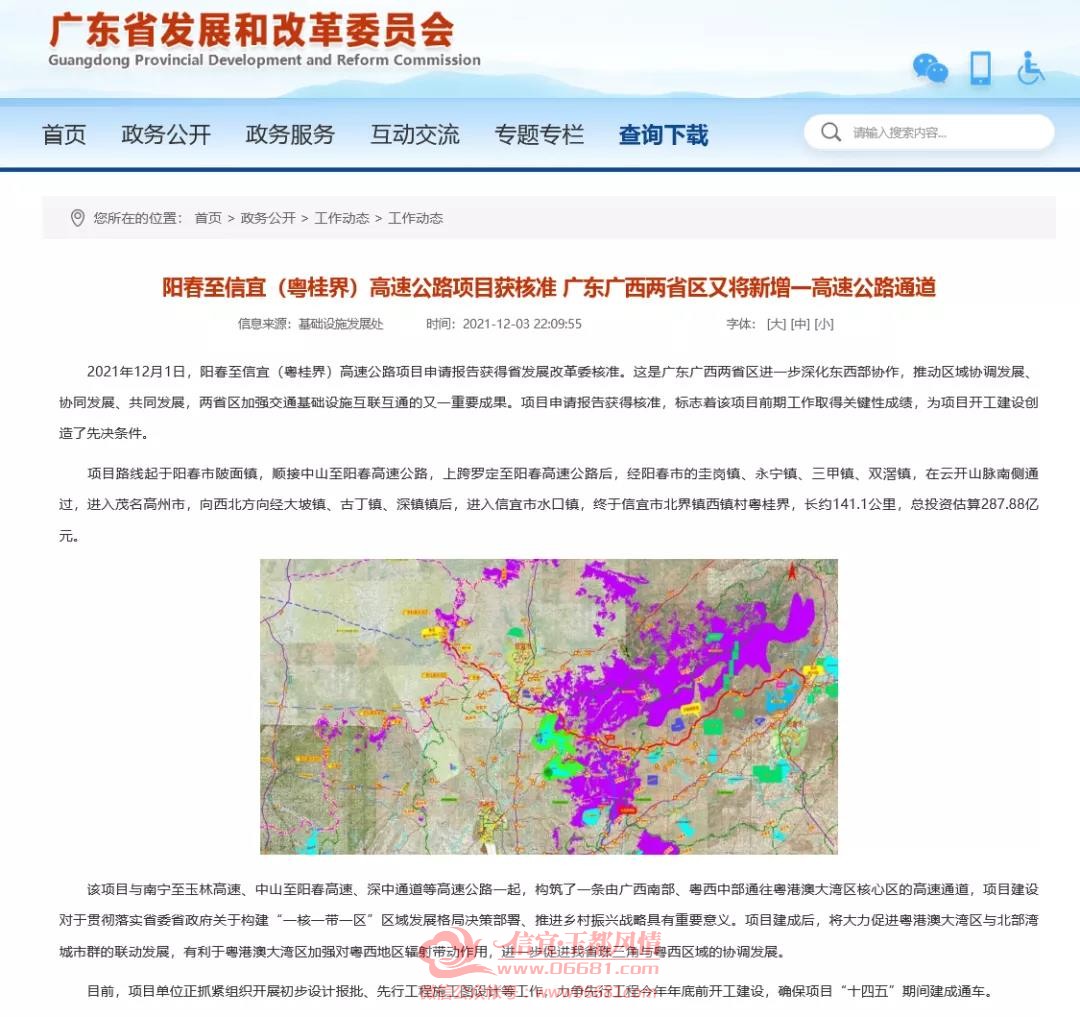Go to 政务公开 via breadcrumb link
The image size is (1080, 1017).
pyautogui.click(x=268, y=218)
